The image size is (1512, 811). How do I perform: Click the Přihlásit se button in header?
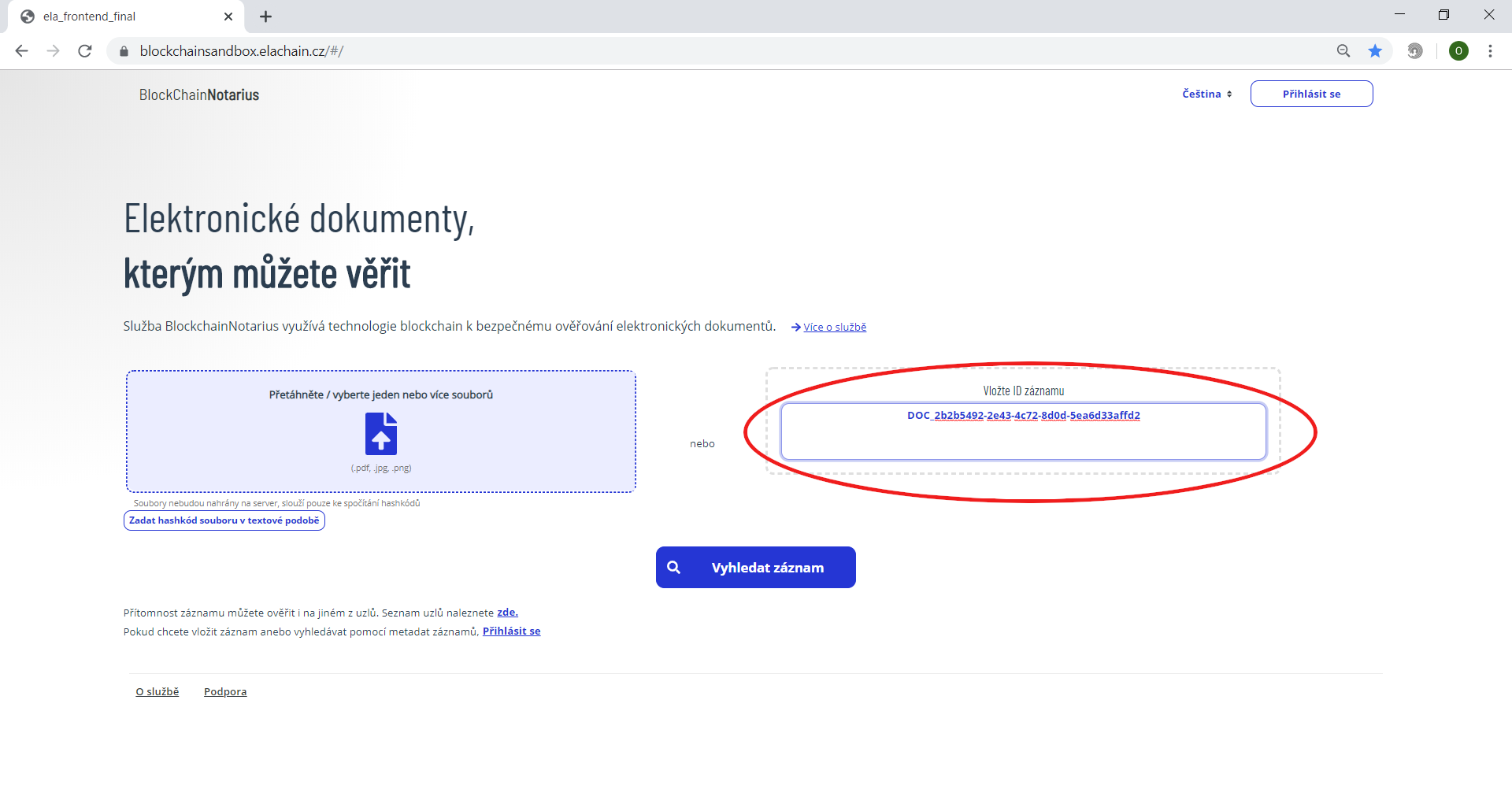tap(1311, 94)
